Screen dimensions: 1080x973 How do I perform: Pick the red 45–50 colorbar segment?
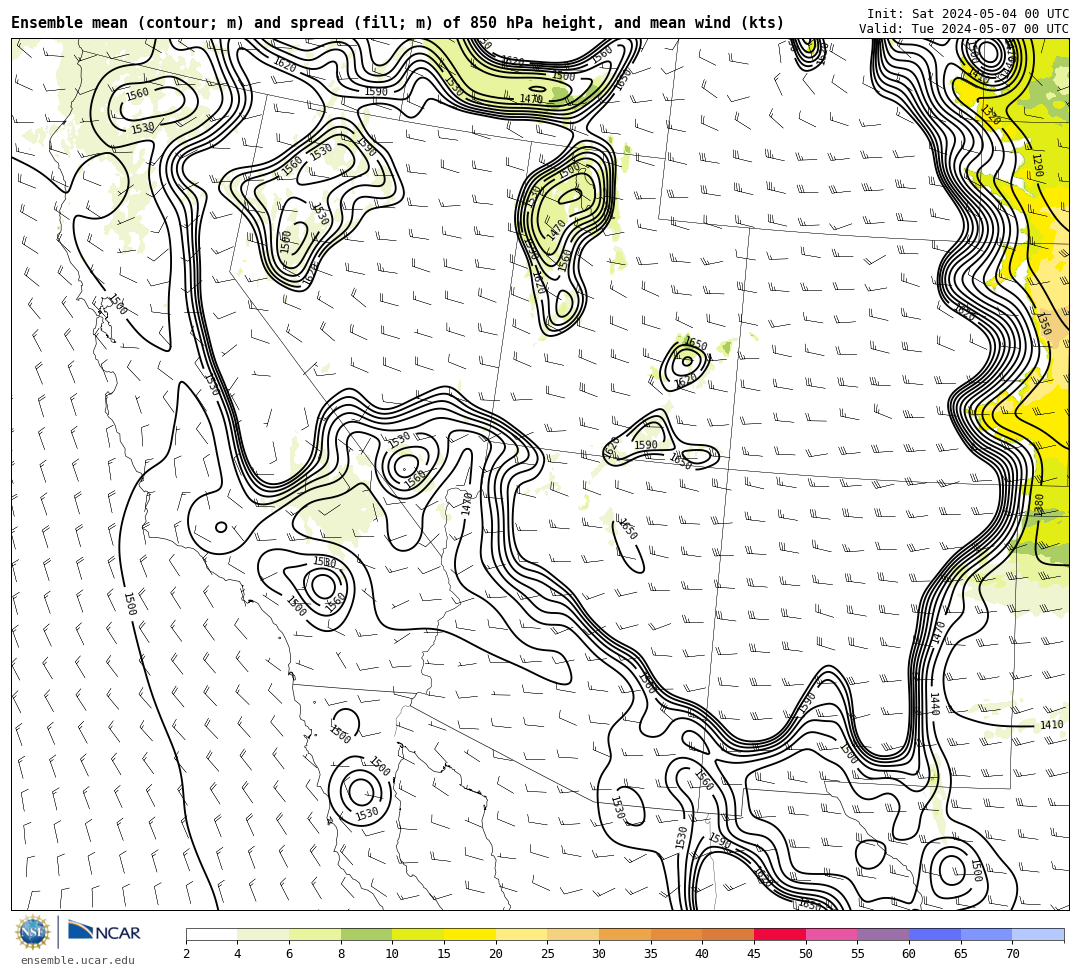780,934
